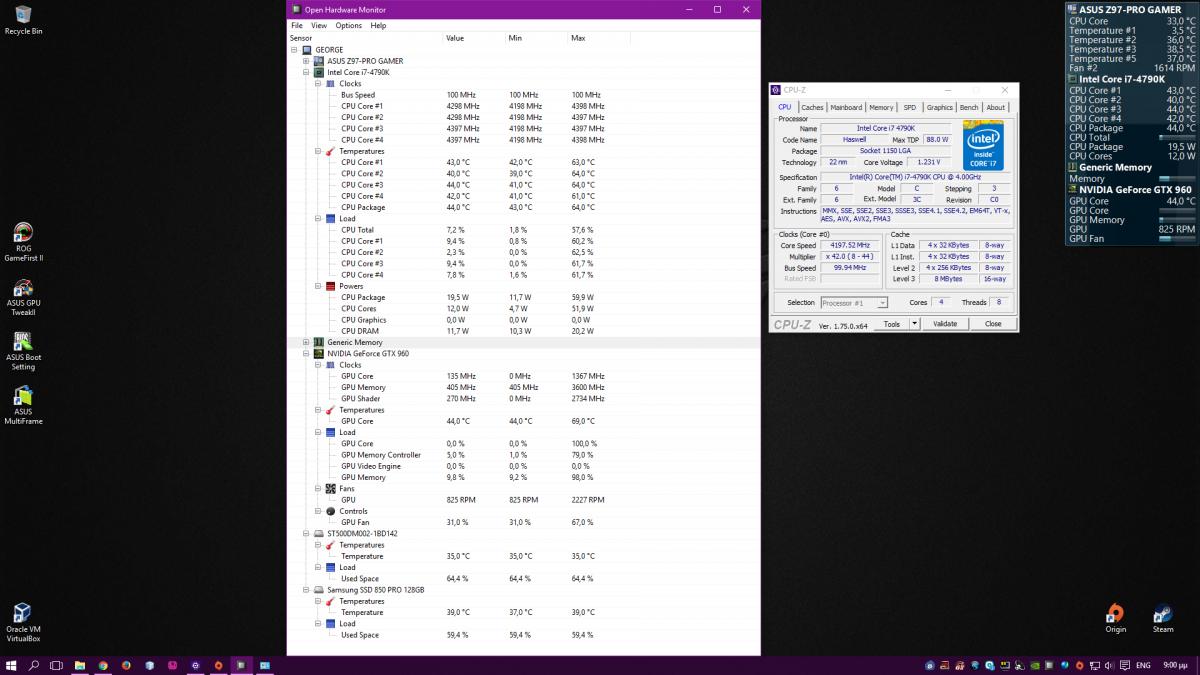Open the Windows Start menu
Viewport: 1200px width, 675px height.
[11, 665]
